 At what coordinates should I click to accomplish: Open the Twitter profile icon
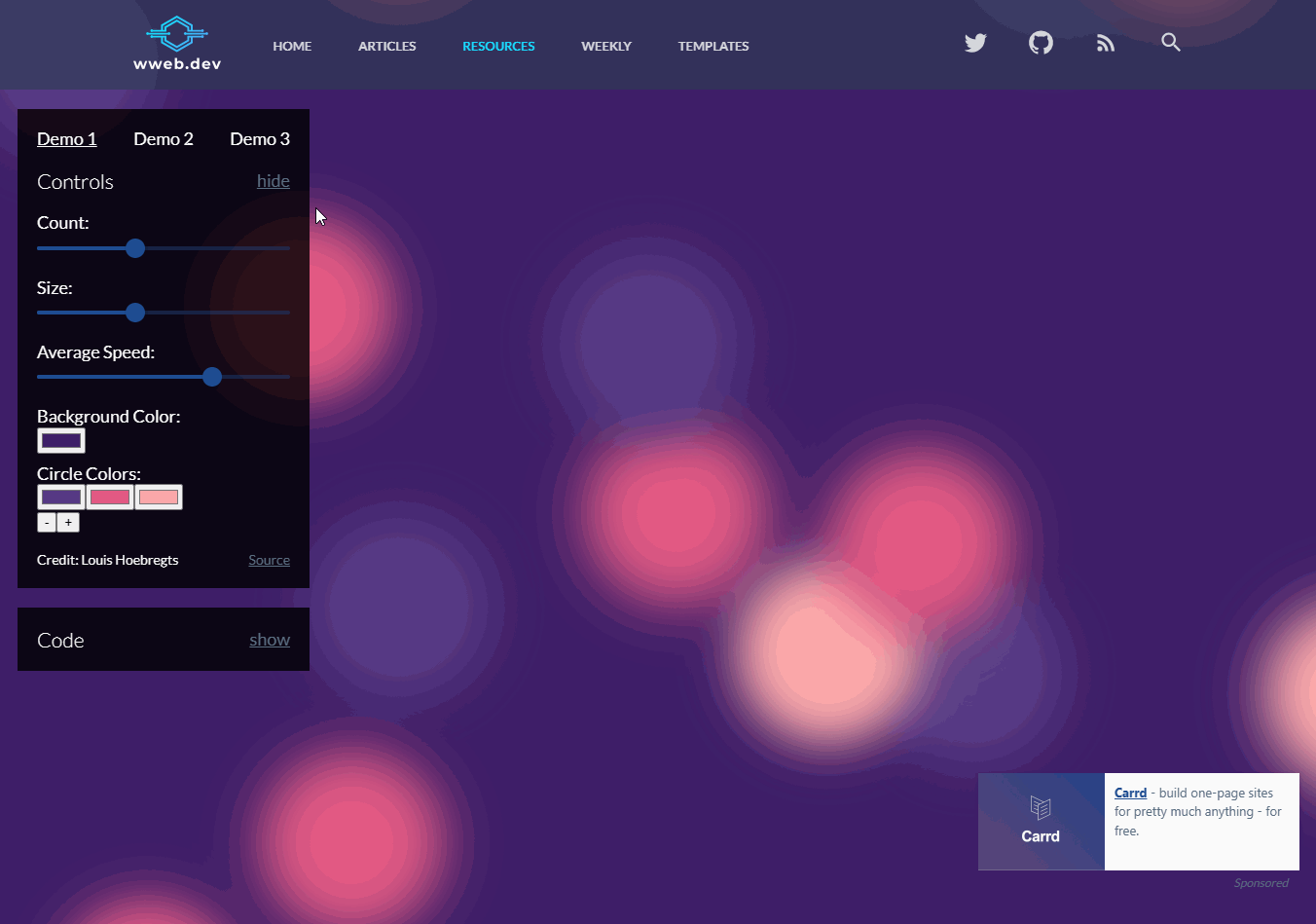975,43
